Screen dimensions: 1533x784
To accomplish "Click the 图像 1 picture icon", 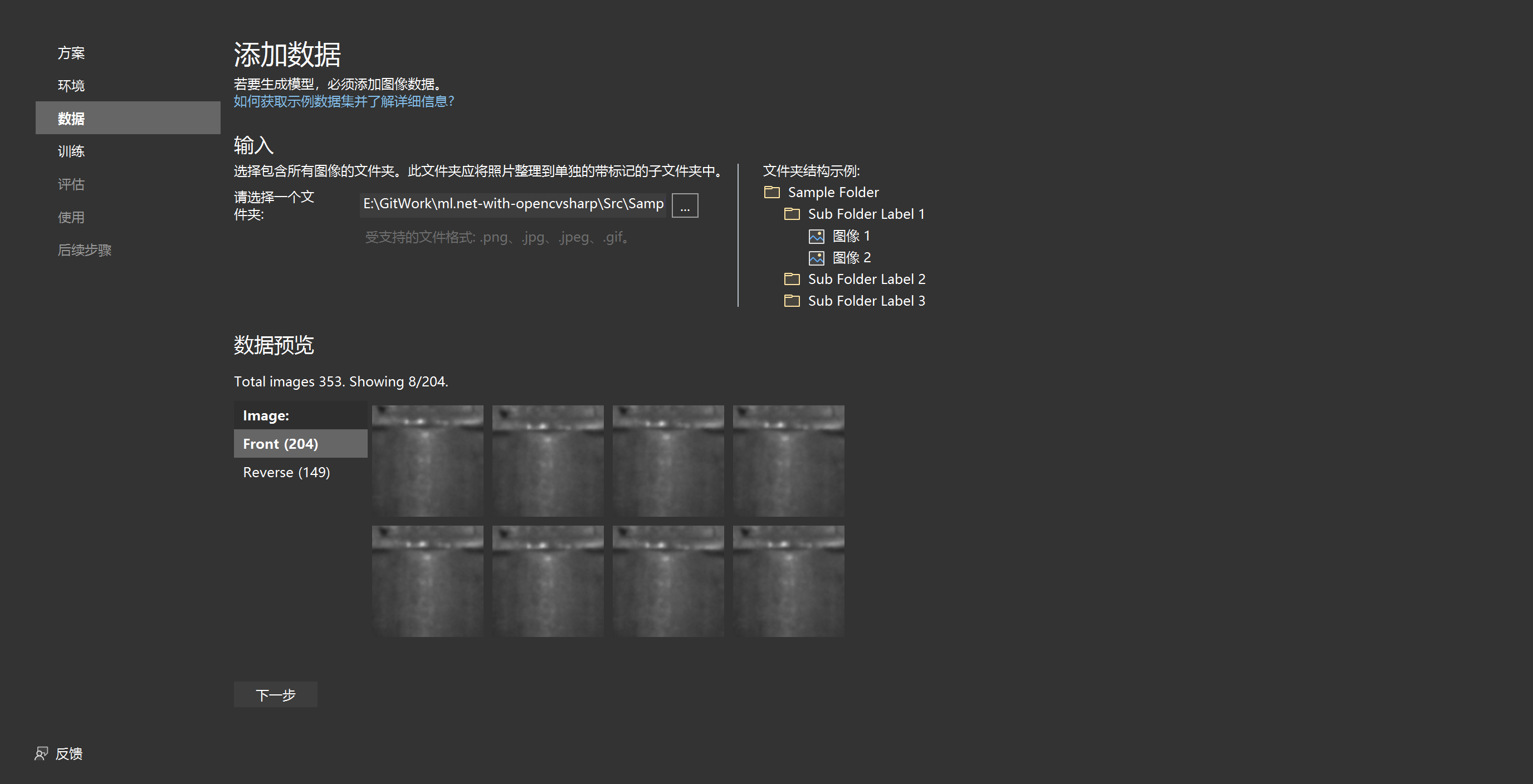I will [816, 236].
